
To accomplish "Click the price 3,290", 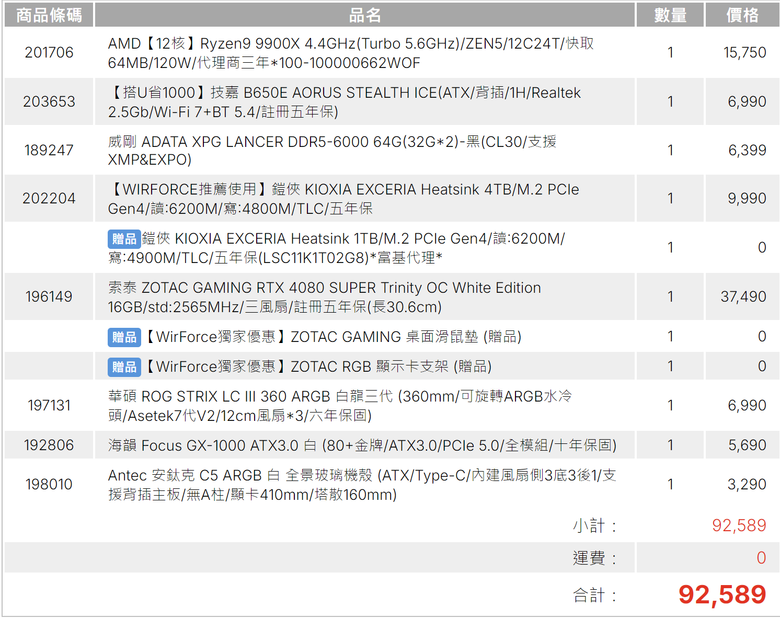I will [747, 485].
